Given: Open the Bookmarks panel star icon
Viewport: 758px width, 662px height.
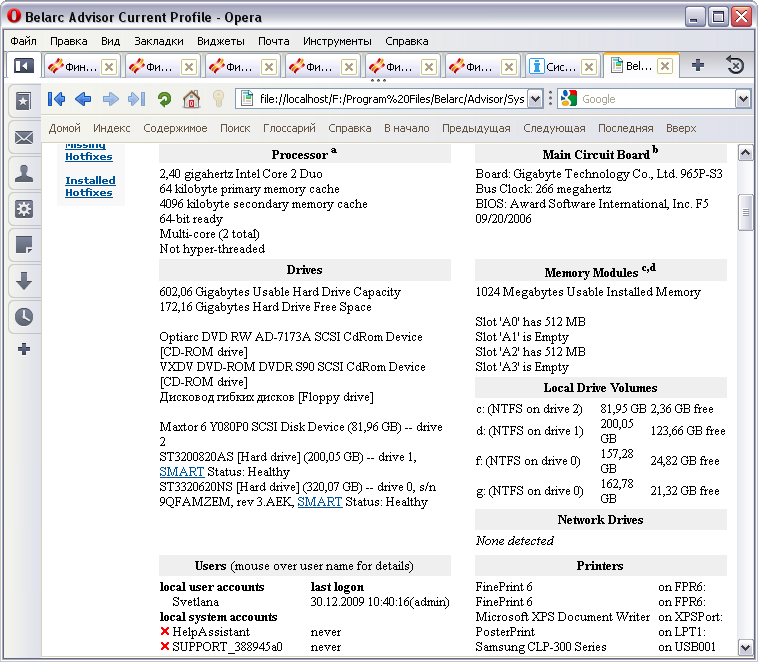Looking at the screenshot, I should click(x=23, y=101).
